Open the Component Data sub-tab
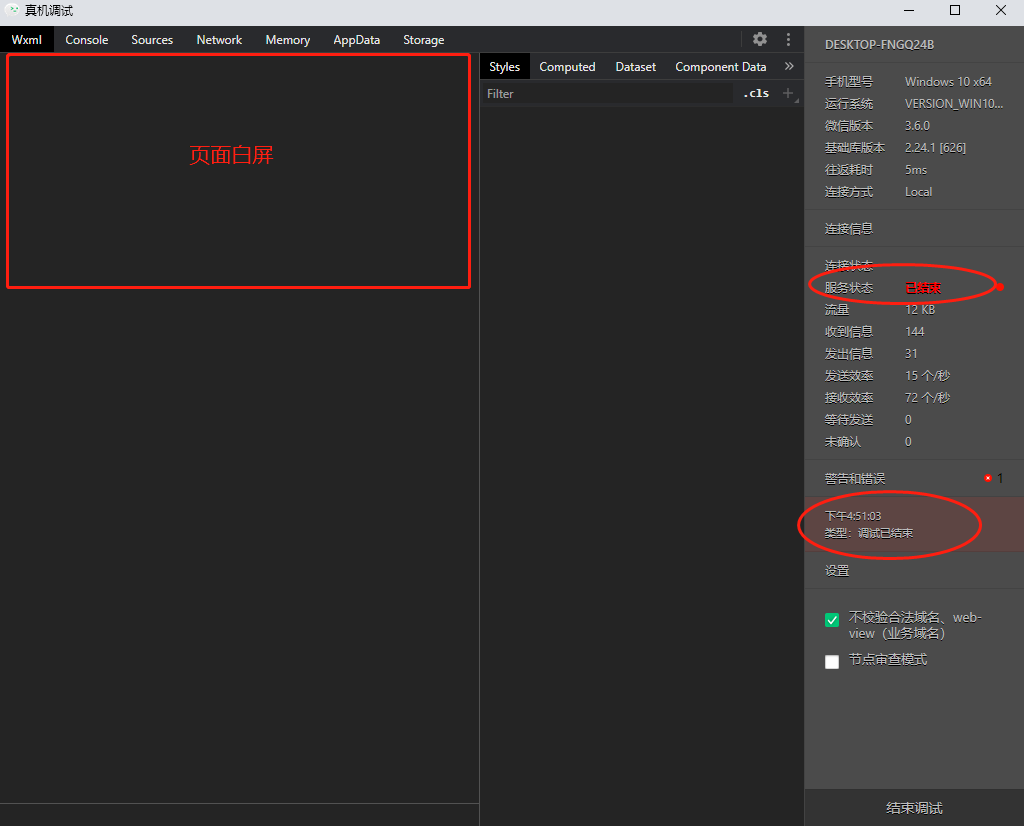Image resolution: width=1024 pixels, height=826 pixels. (x=721, y=67)
